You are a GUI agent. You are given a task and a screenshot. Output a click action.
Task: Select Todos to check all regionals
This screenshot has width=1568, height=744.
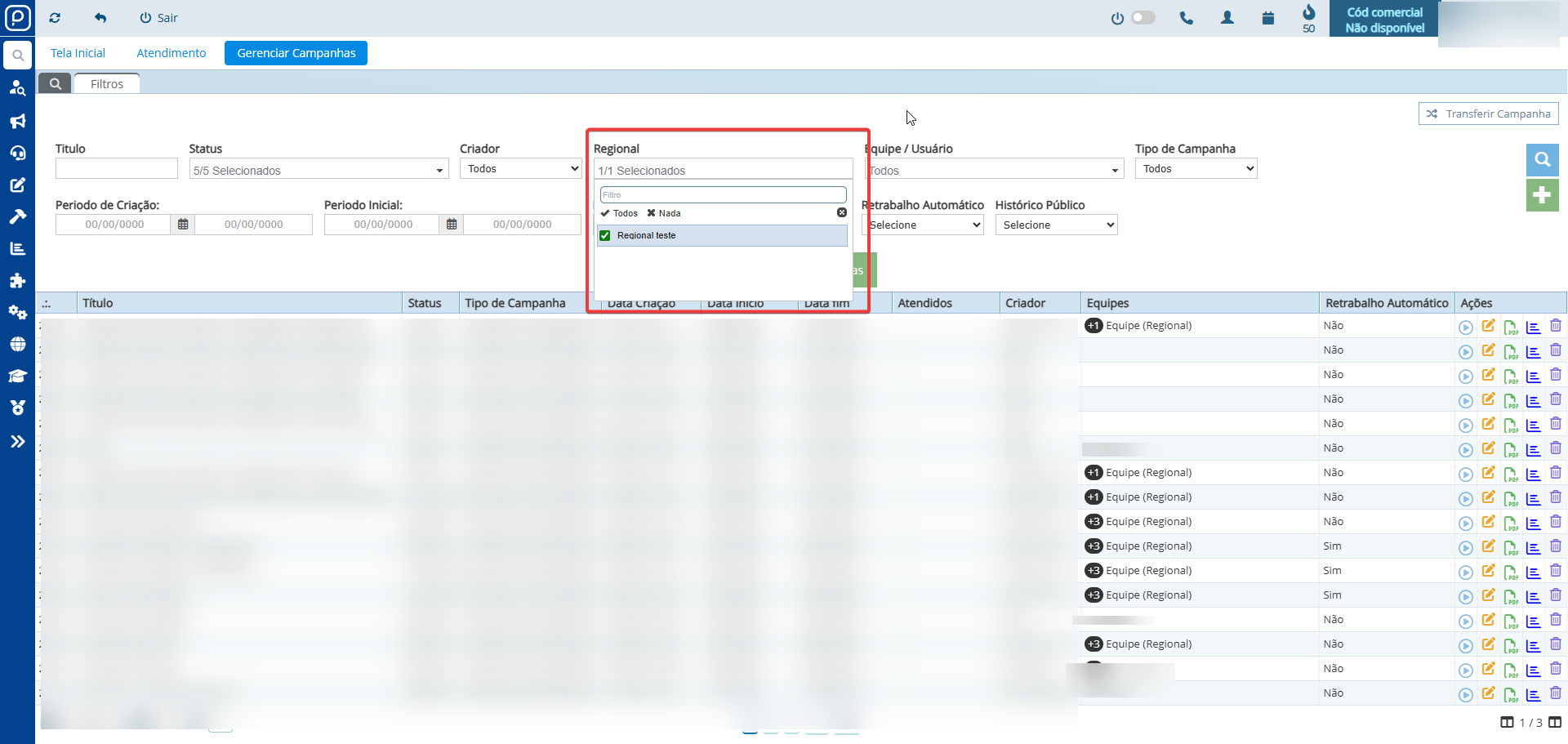click(619, 213)
